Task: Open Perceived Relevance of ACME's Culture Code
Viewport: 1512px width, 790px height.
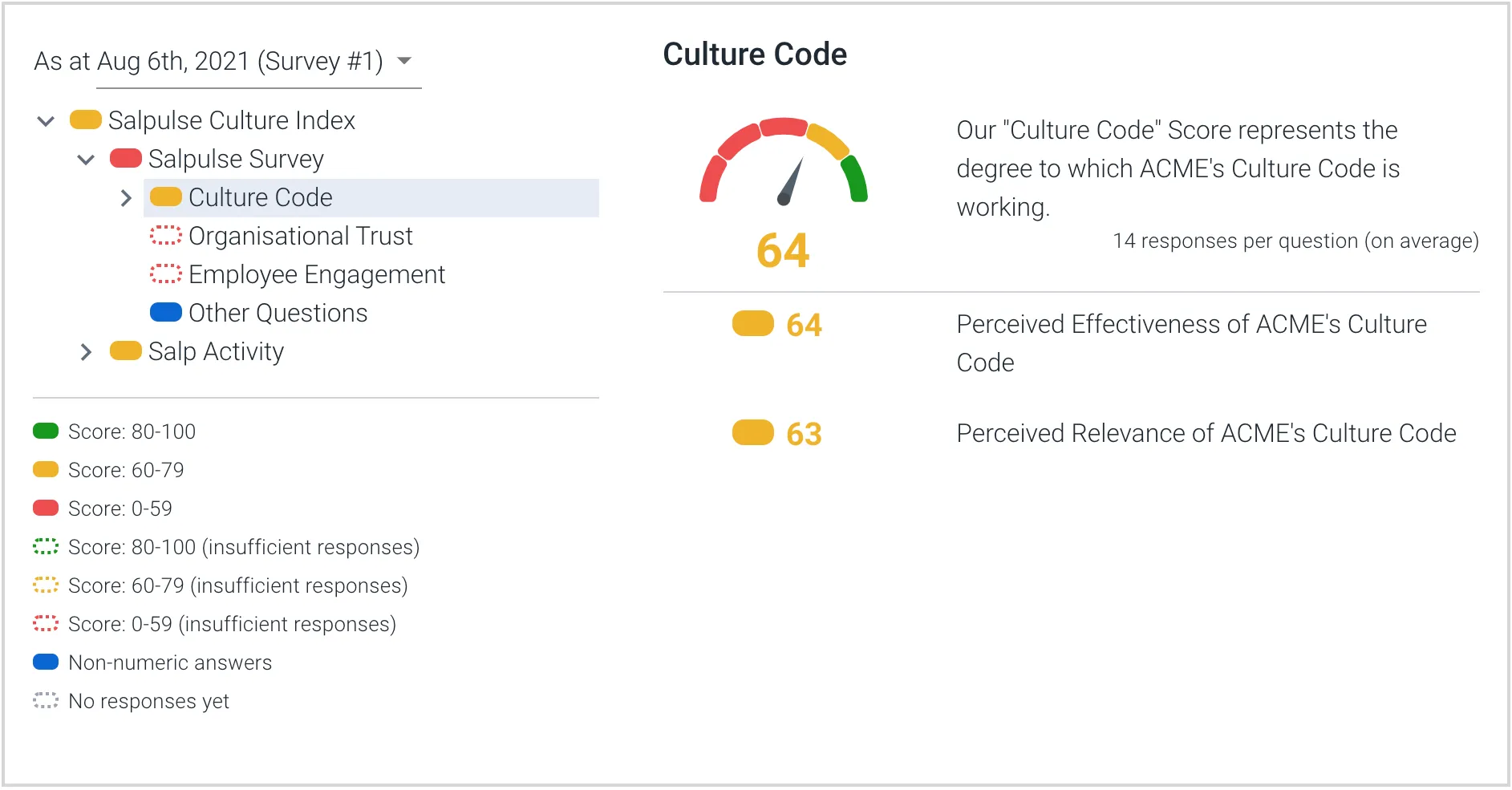Action: [1206, 433]
